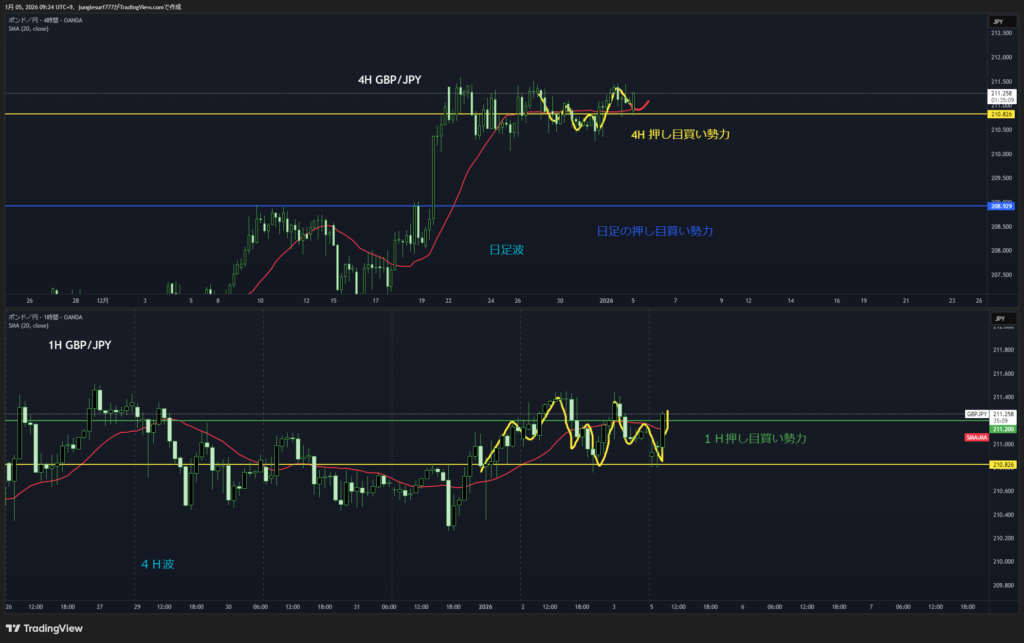1024x643 pixels.
Task: Select the '1H 押し目買い勢力' green text label
Action: click(755, 438)
